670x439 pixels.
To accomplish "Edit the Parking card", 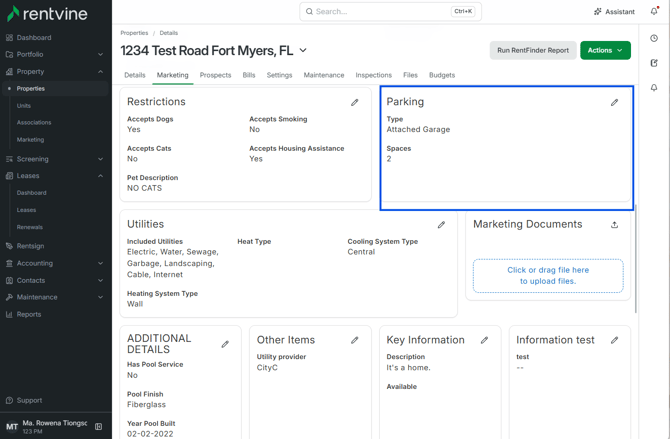I will click(x=614, y=103).
